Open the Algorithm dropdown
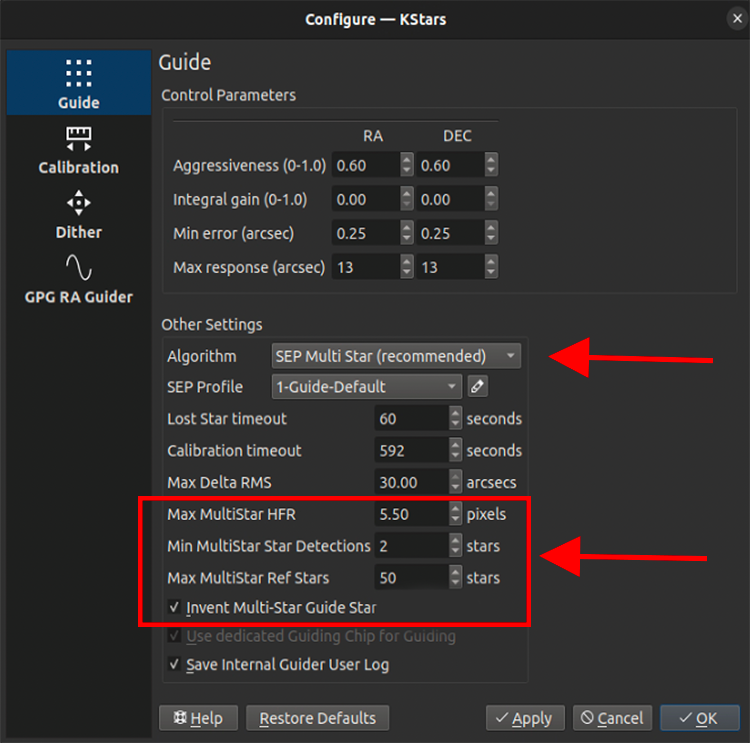The width and height of the screenshot is (750, 743). (396, 356)
